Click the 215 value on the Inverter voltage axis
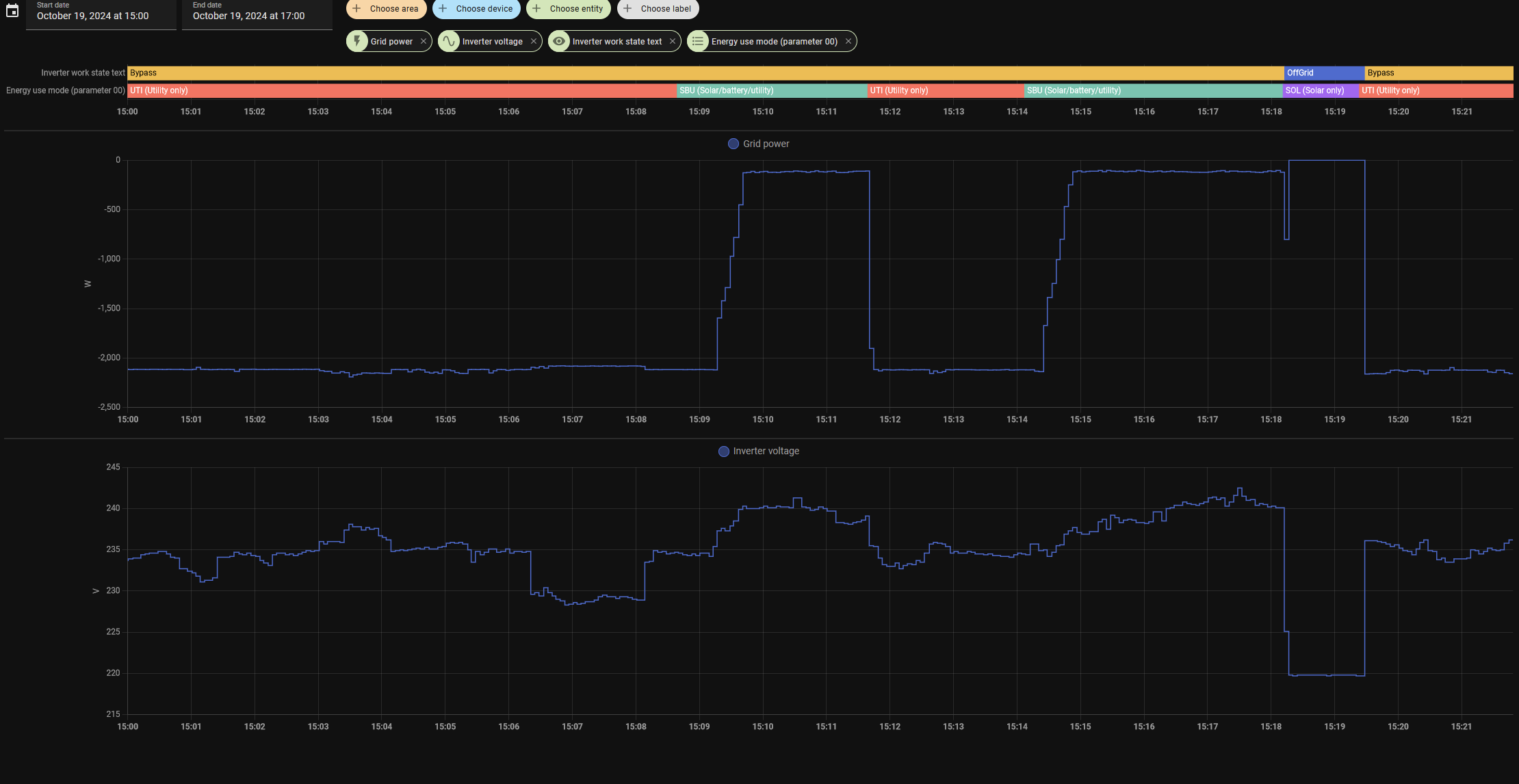 (113, 714)
